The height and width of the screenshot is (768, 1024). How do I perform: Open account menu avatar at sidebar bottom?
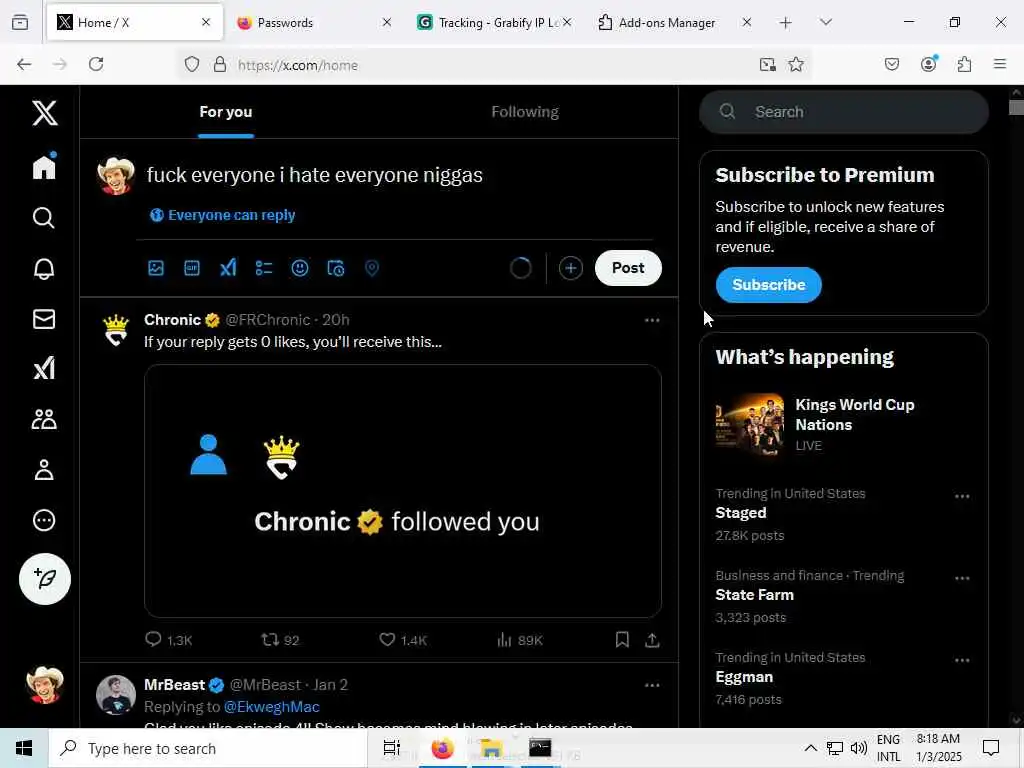click(x=44, y=685)
